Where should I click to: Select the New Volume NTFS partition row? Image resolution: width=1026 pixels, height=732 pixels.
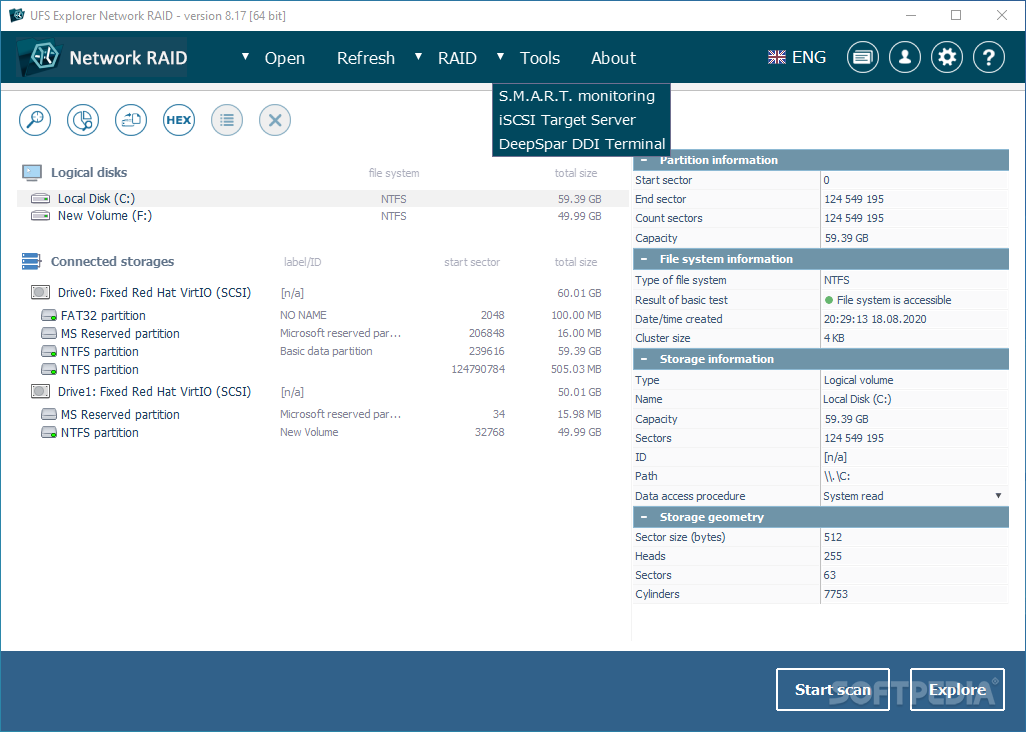click(x=323, y=432)
